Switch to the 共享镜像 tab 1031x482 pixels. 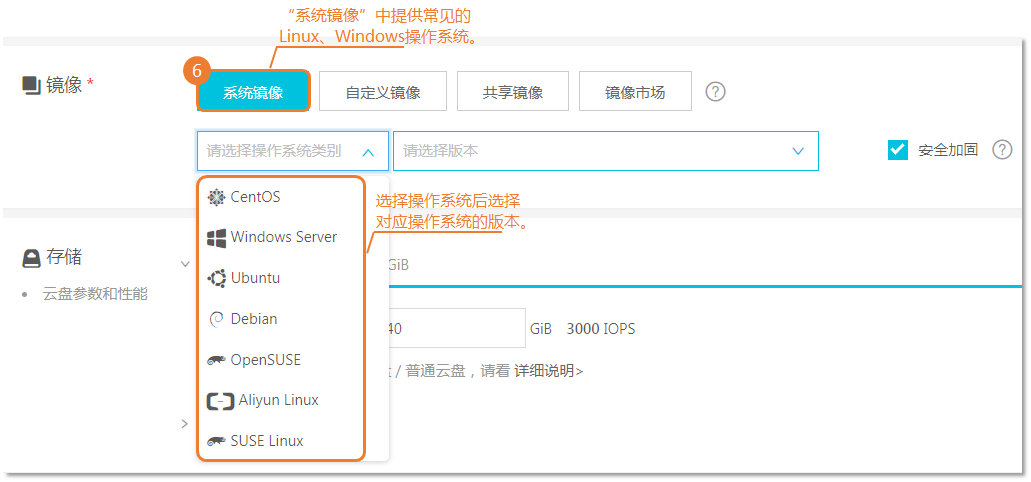pos(513,91)
